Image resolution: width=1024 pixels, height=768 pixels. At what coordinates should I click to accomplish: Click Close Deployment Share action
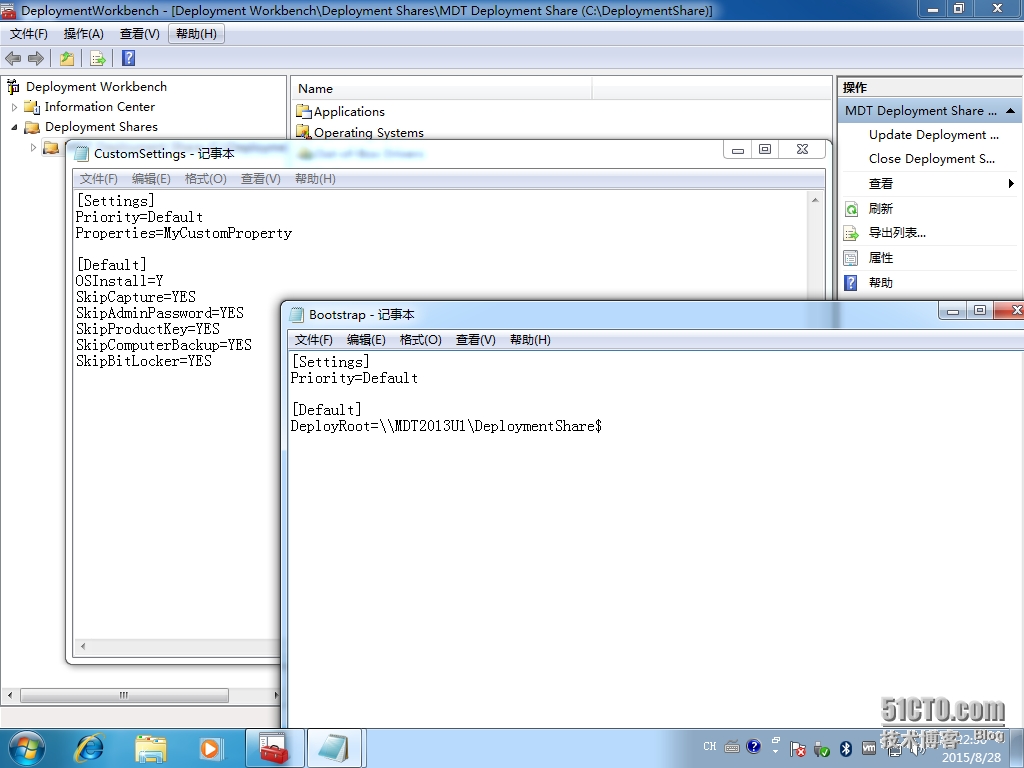932,159
